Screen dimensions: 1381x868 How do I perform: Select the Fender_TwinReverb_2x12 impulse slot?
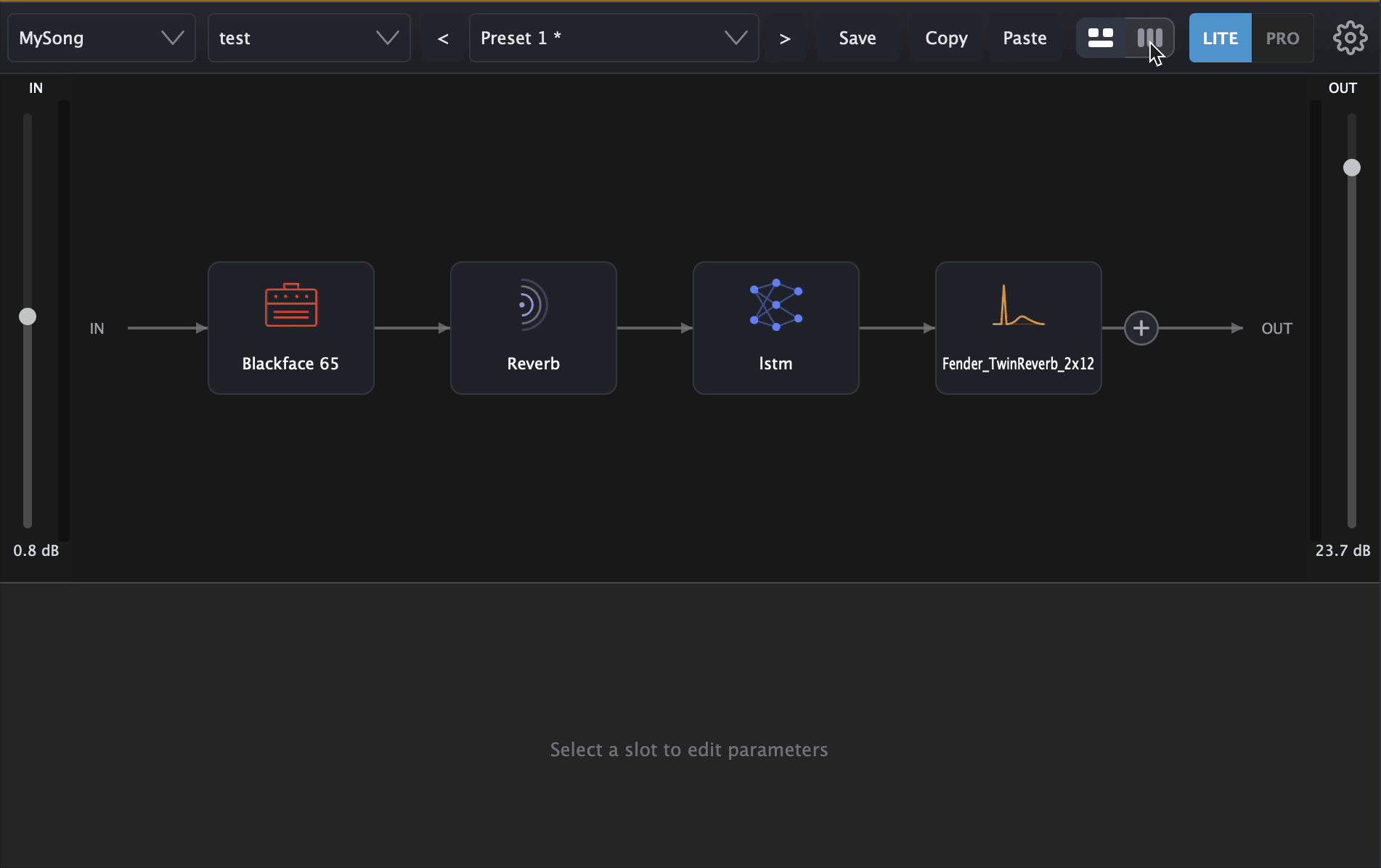(1019, 328)
